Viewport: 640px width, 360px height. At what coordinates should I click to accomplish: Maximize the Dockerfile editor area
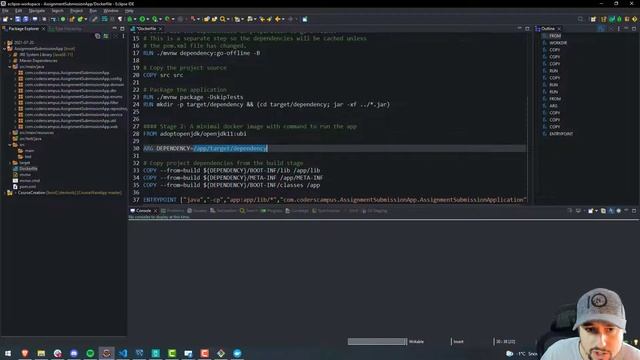tap(527, 29)
